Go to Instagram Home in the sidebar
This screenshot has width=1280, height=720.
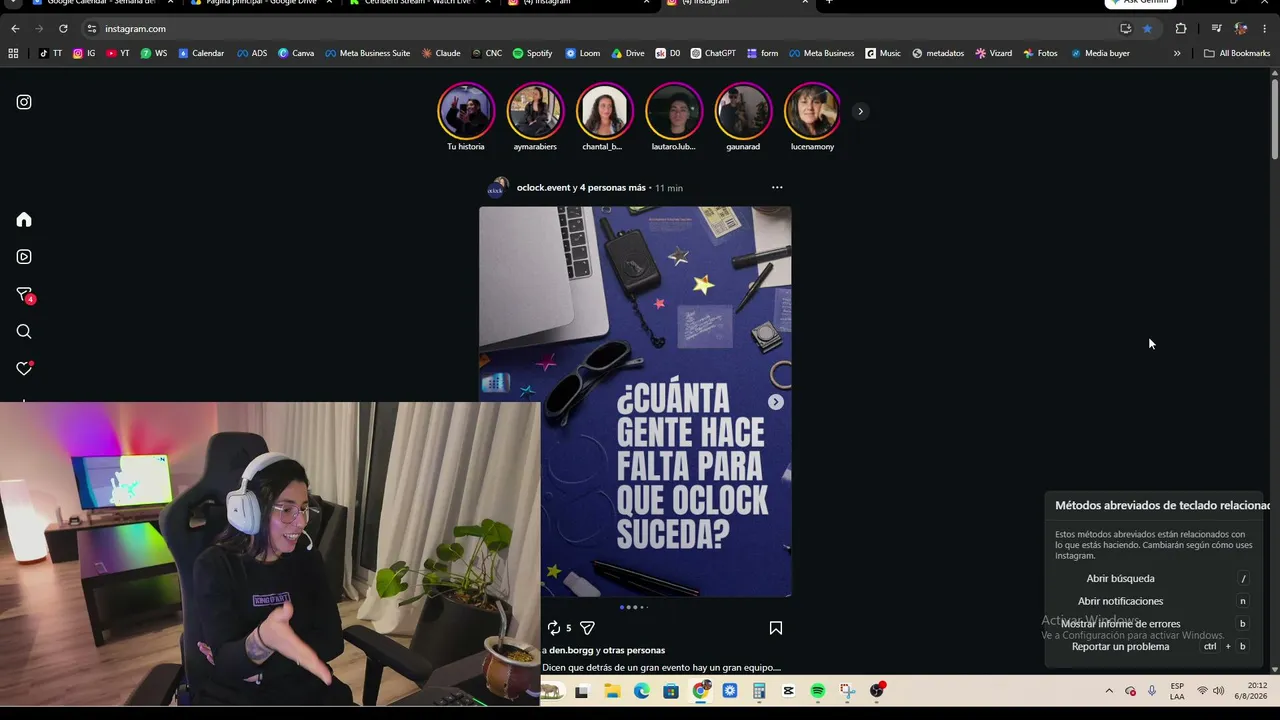point(24,220)
